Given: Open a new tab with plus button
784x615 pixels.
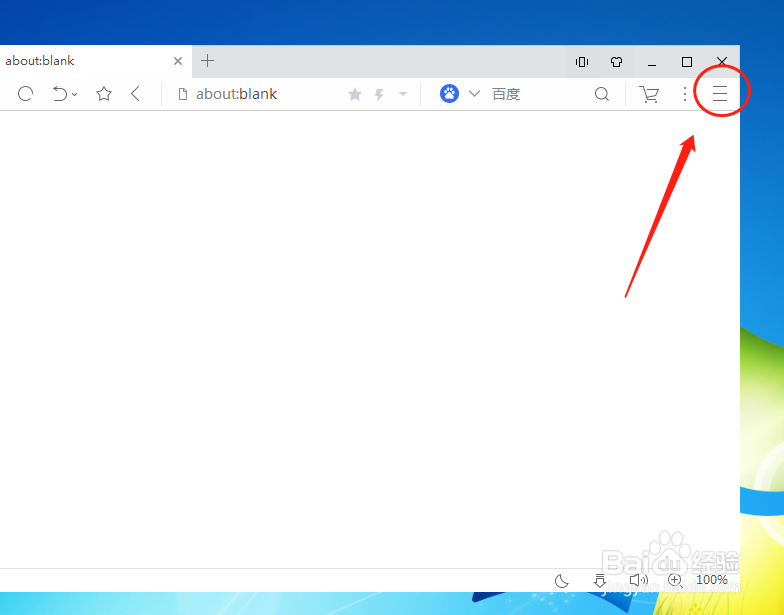Looking at the screenshot, I should point(207,61).
